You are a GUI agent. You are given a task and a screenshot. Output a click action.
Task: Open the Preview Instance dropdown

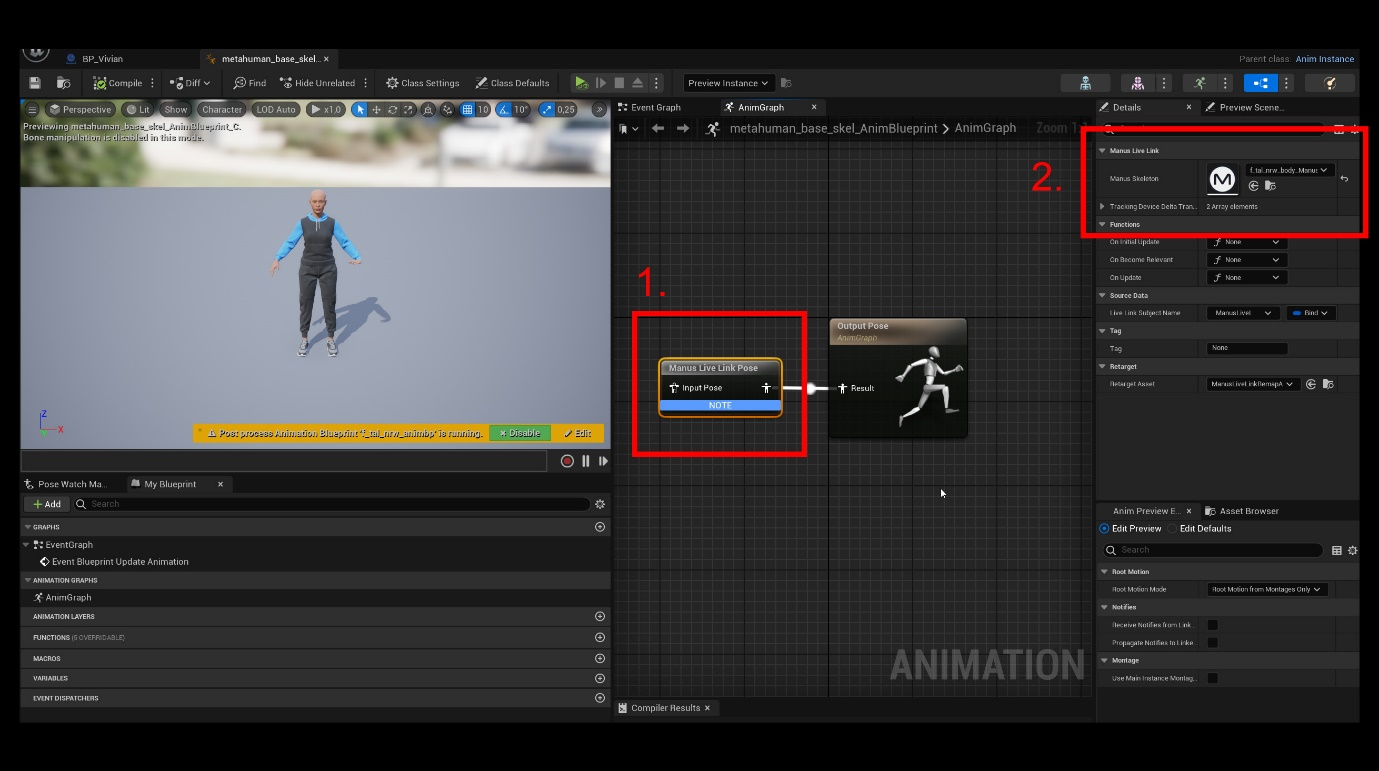[x=728, y=83]
